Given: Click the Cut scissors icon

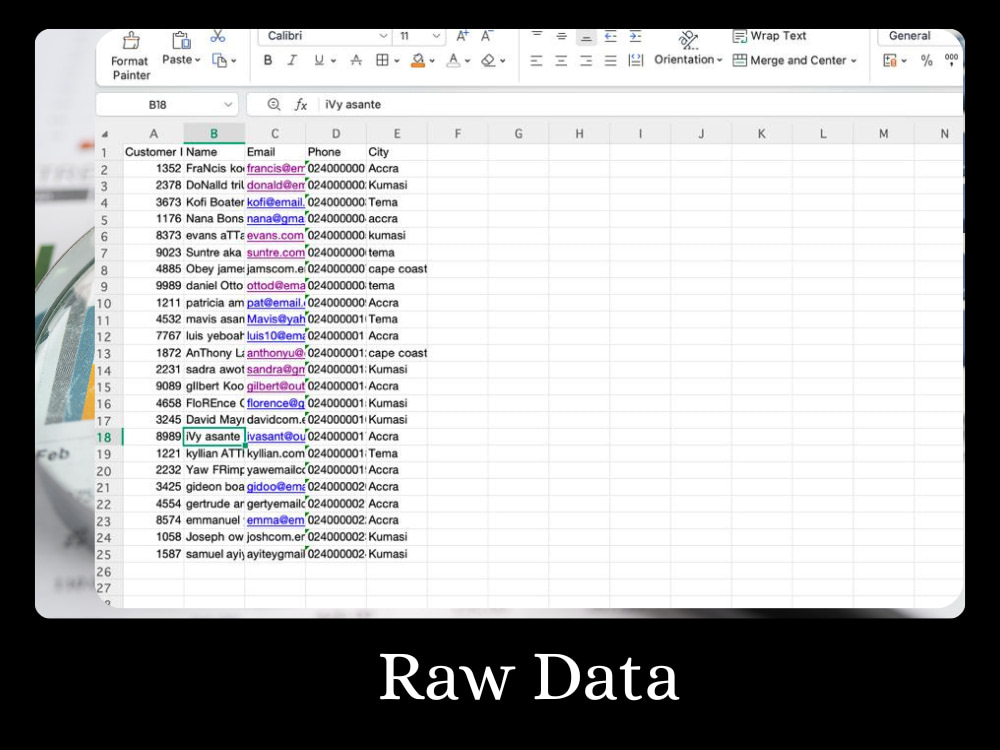Looking at the screenshot, I should [x=217, y=36].
